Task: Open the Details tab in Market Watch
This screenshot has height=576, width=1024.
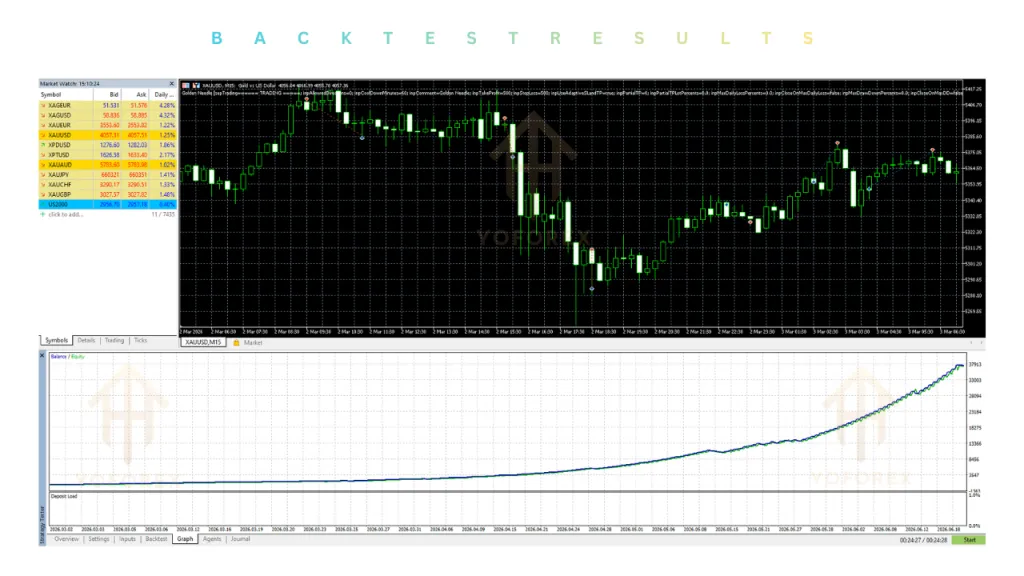Action: click(x=86, y=340)
